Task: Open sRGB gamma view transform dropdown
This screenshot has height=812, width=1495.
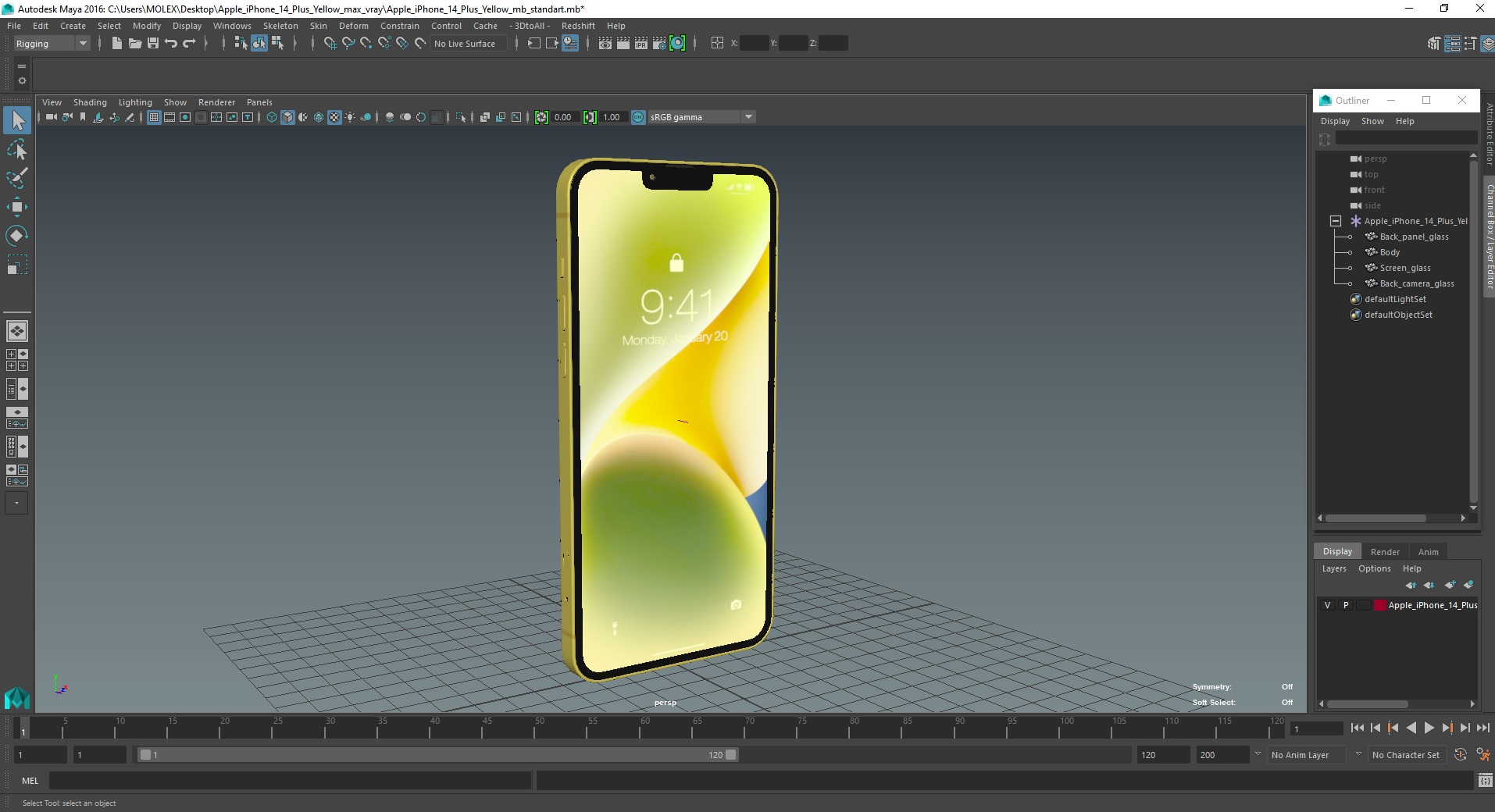Action: pos(701,117)
